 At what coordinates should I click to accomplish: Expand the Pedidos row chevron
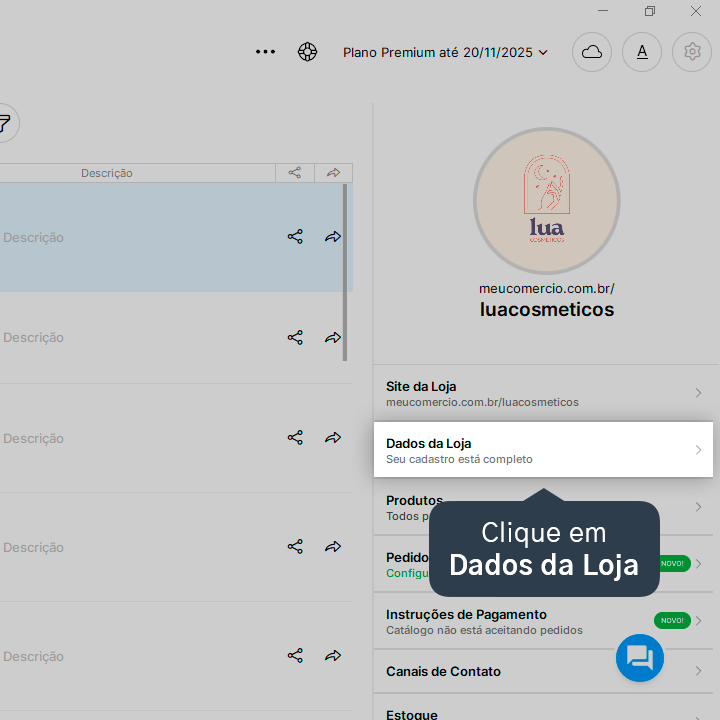pyautogui.click(x=698, y=564)
